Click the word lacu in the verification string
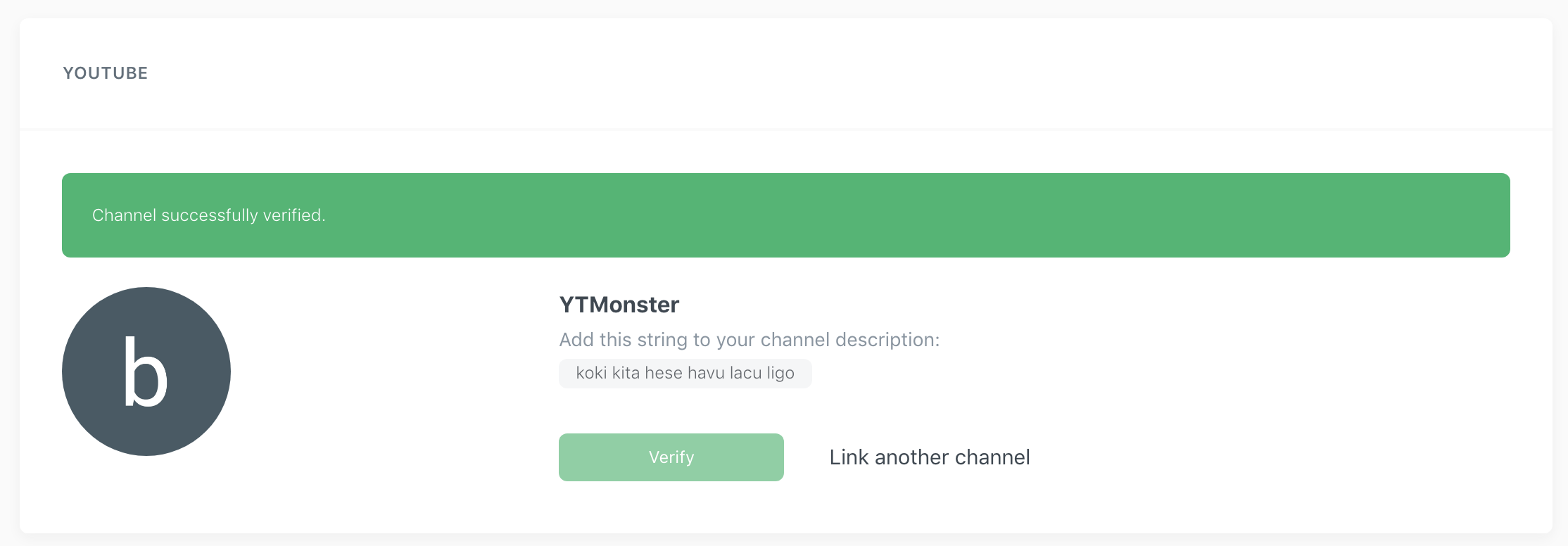This screenshot has width=1568, height=546. (745, 373)
